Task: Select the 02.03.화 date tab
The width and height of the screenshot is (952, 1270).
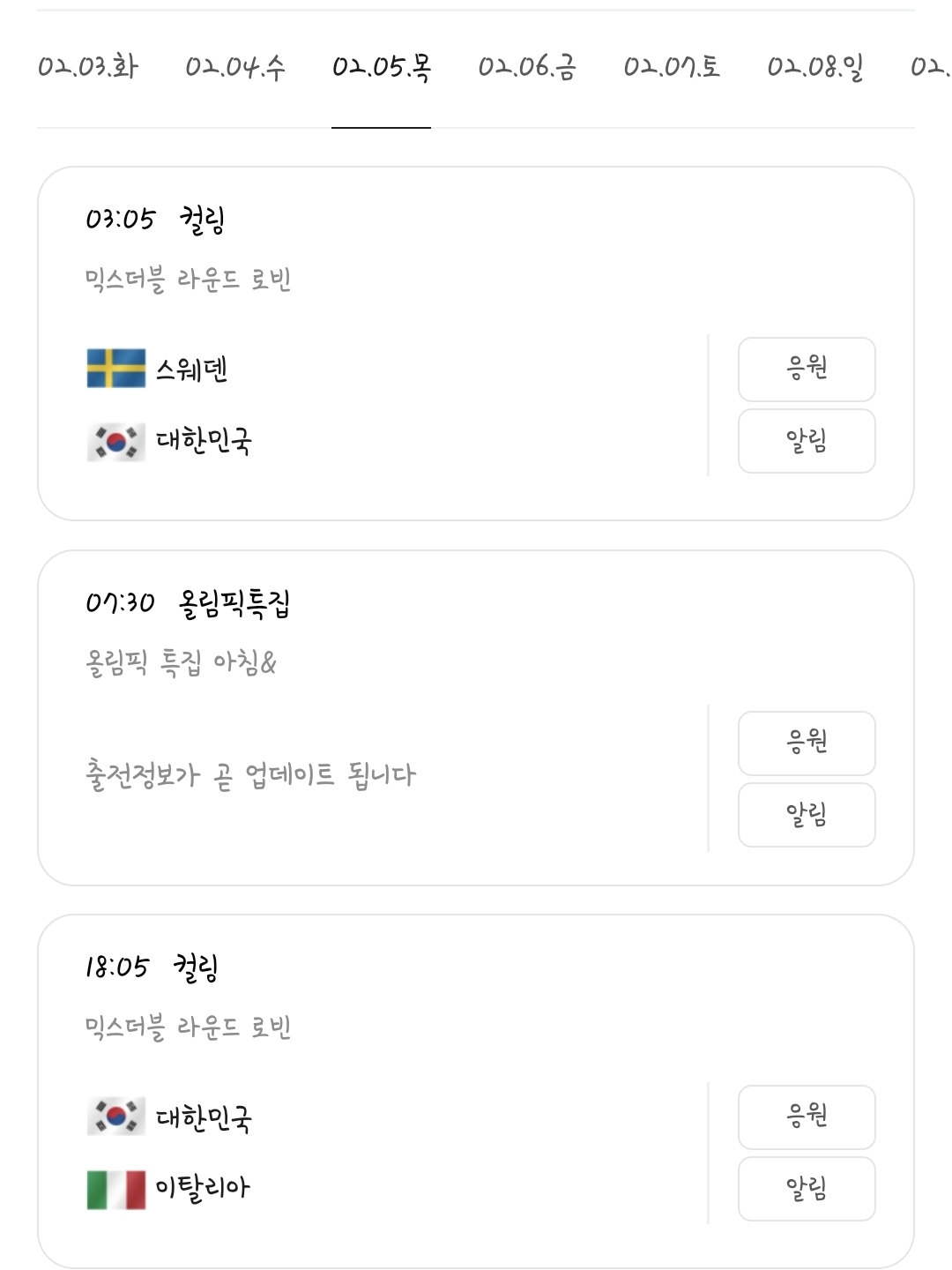Action: pyautogui.click(x=88, y=67)
